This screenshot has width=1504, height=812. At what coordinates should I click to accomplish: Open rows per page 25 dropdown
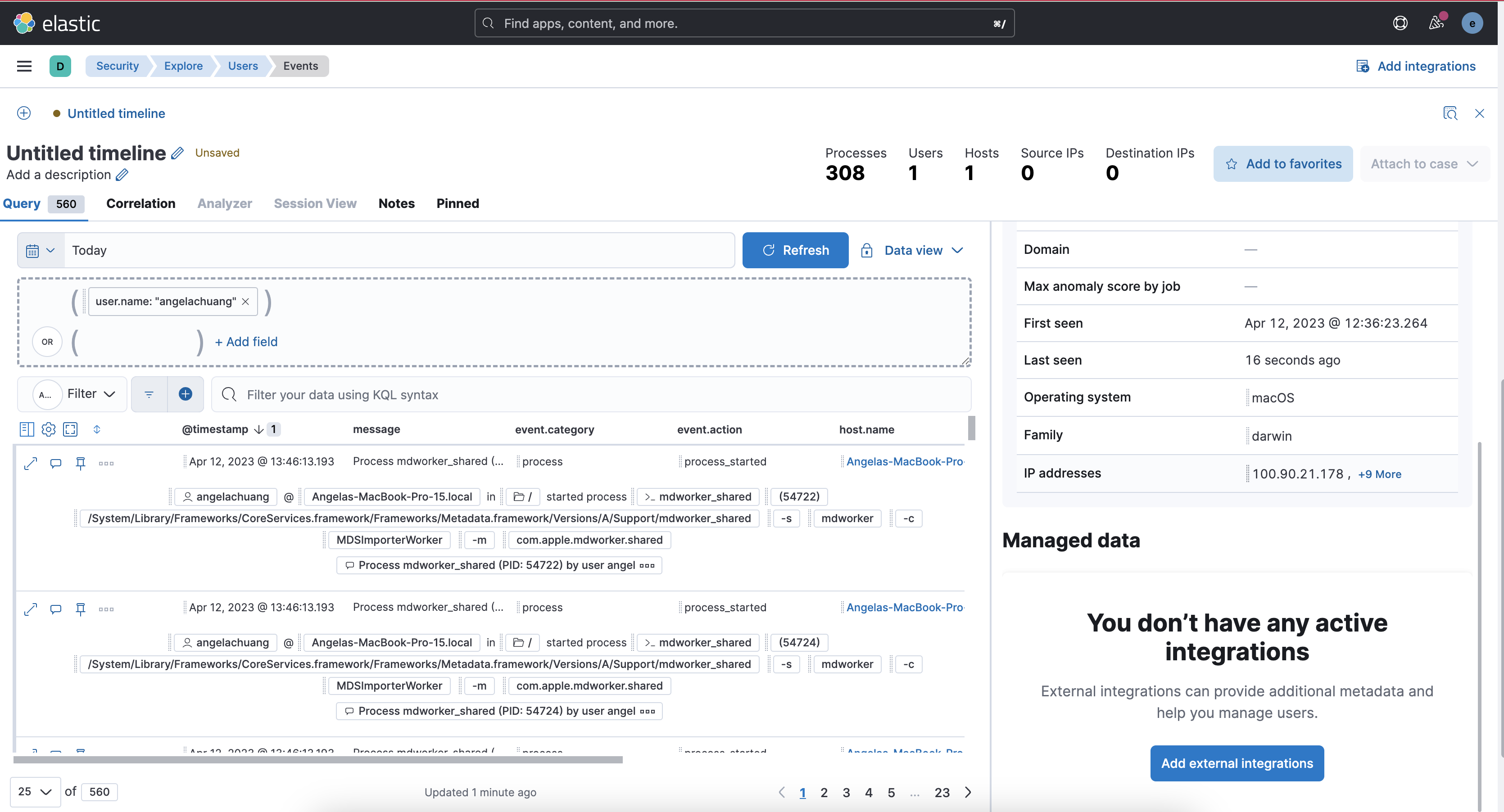pos(35,792)
